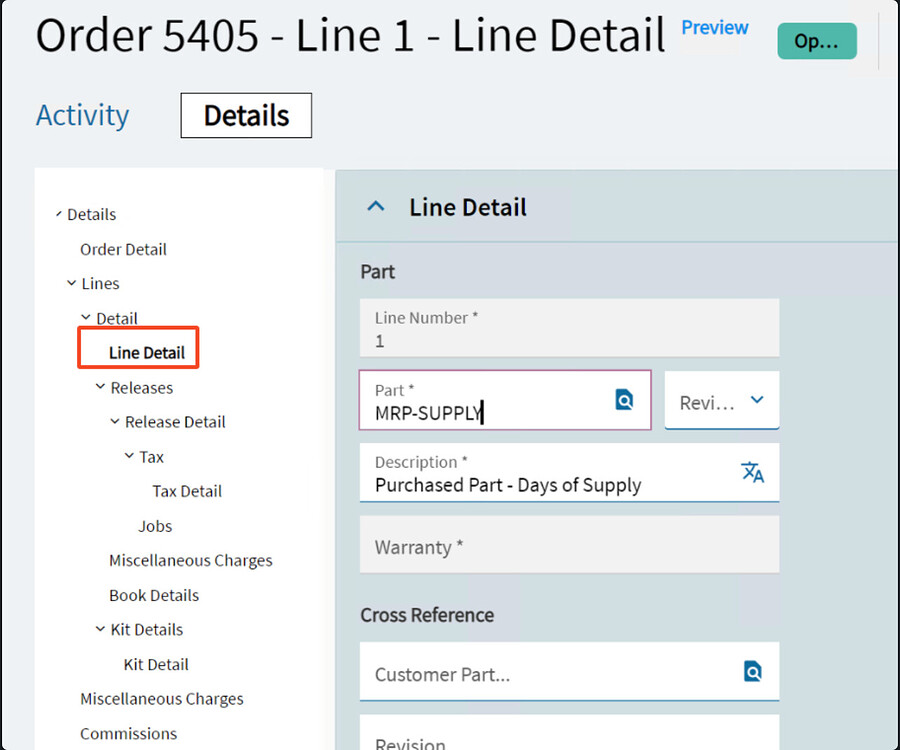900x750 pixels.
Task: Click the teal Op... button
Action: (816, 41)
